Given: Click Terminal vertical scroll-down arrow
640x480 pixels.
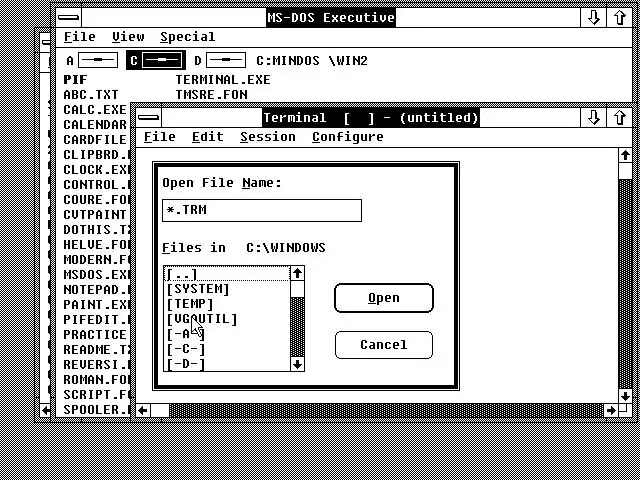Looking at the screenshot, I should tap(625, 396).
